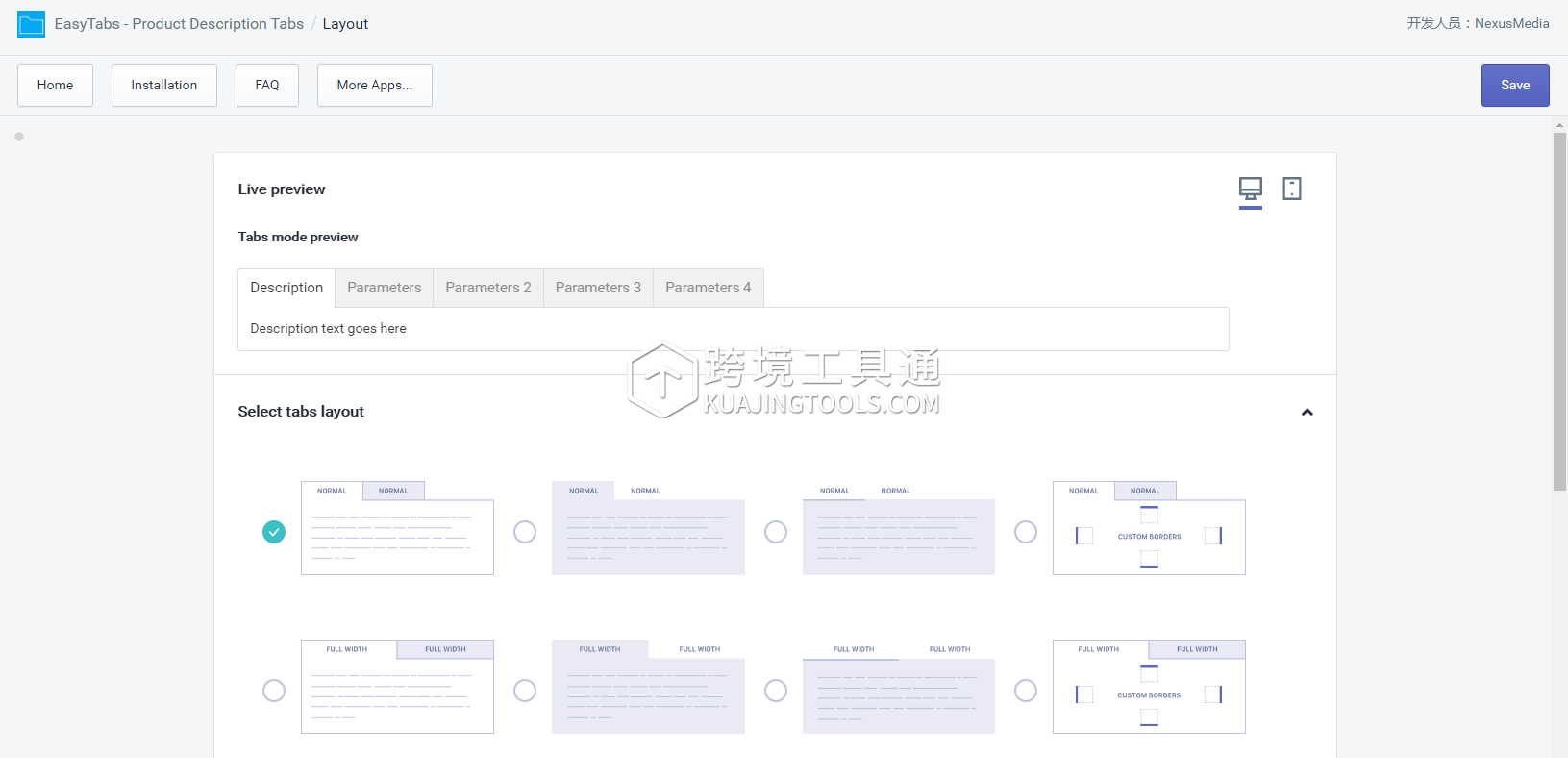This screenshot has width=1568, height=758.
Task: Click the full width white bordered layout thumbnail
Action: coord(397,687)
